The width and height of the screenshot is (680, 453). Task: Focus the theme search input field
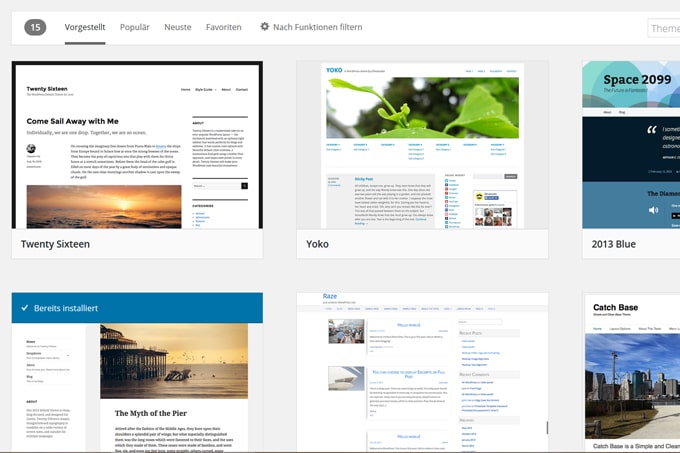click(x=664, y=28)
